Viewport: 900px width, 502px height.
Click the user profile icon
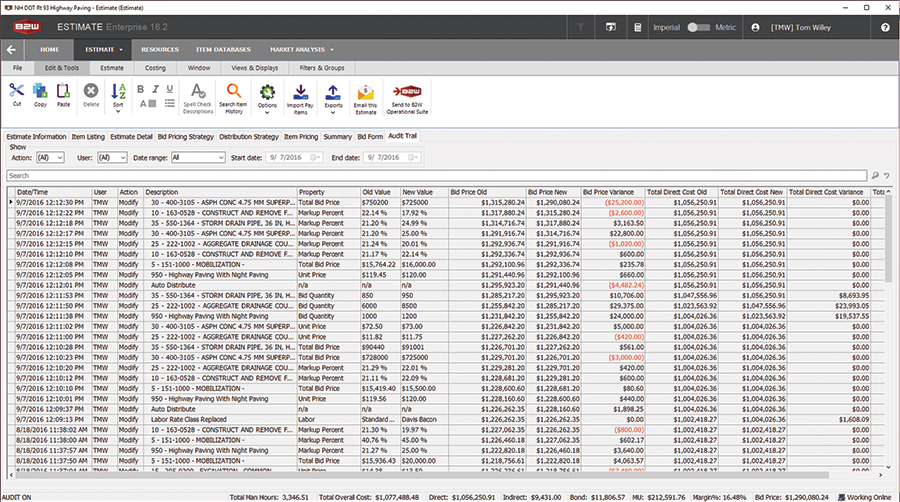(755, 28)
